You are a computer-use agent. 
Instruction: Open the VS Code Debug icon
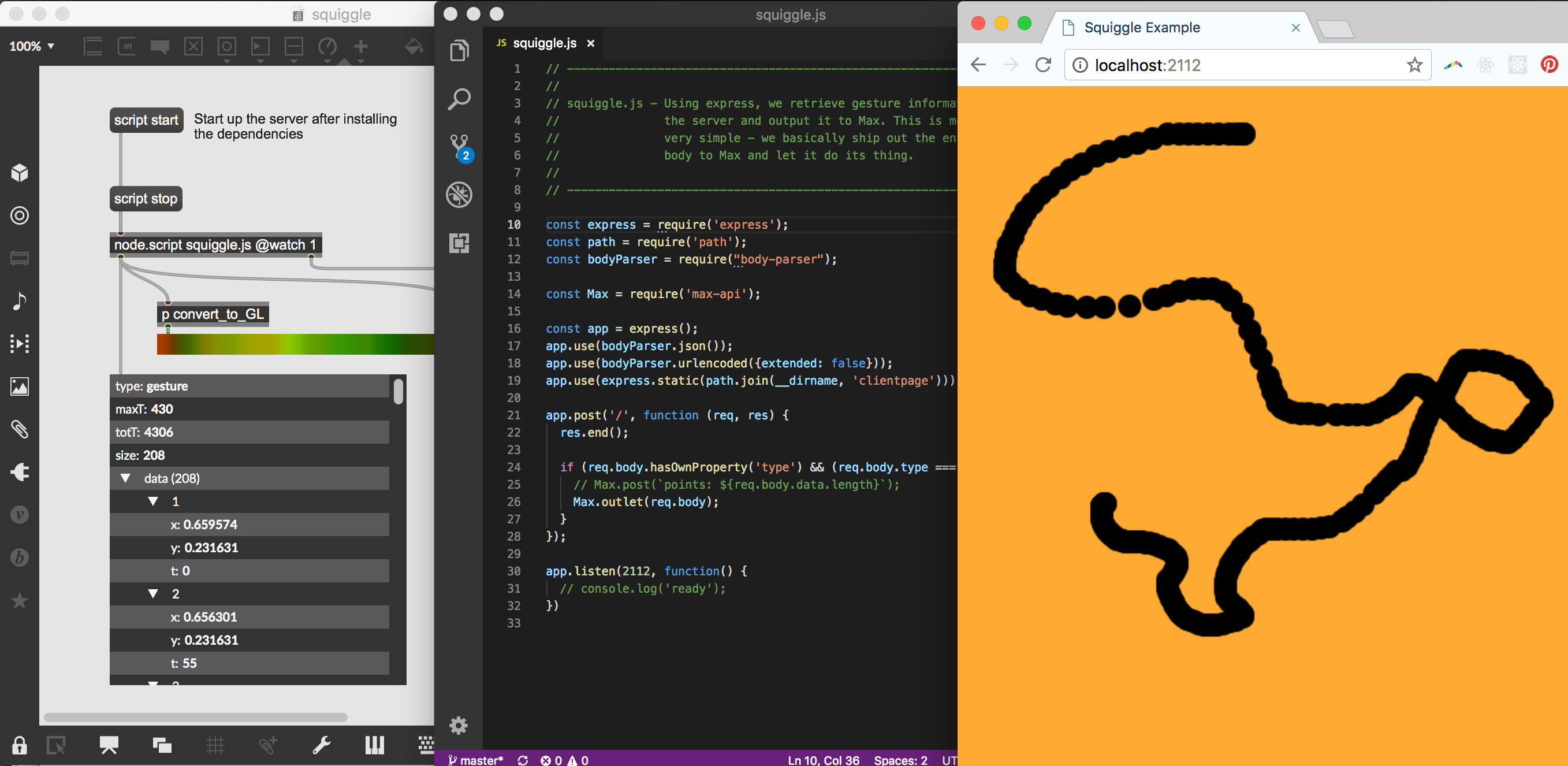(460, 195)
